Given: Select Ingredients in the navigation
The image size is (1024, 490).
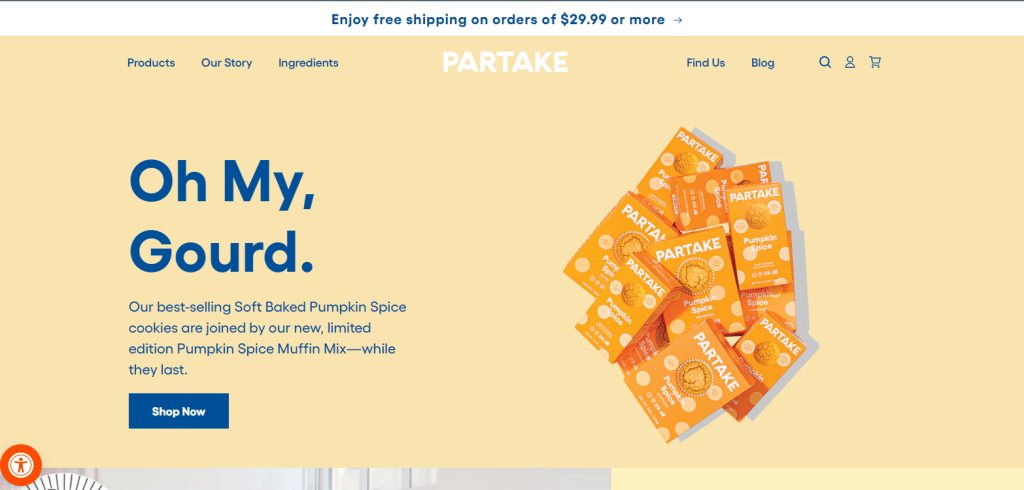Looking at the screenshot, I should coord(308,63).
